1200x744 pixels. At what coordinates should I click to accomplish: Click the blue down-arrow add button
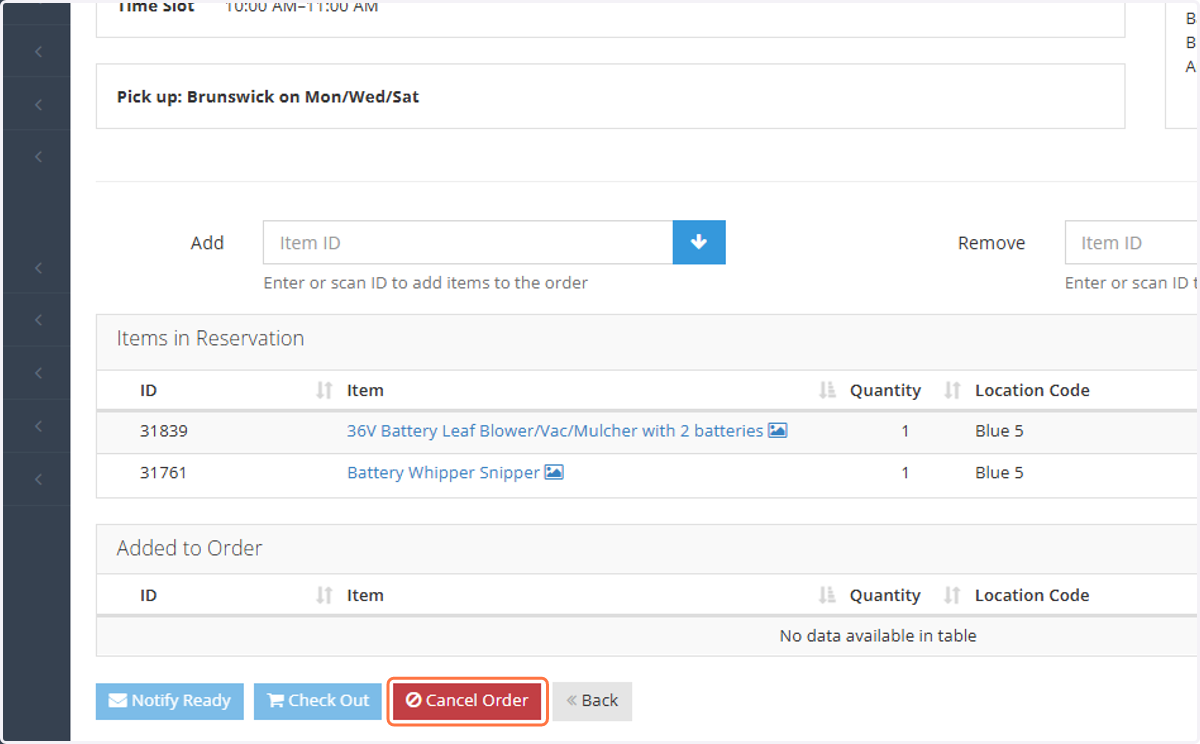click(x=699, y=243)
